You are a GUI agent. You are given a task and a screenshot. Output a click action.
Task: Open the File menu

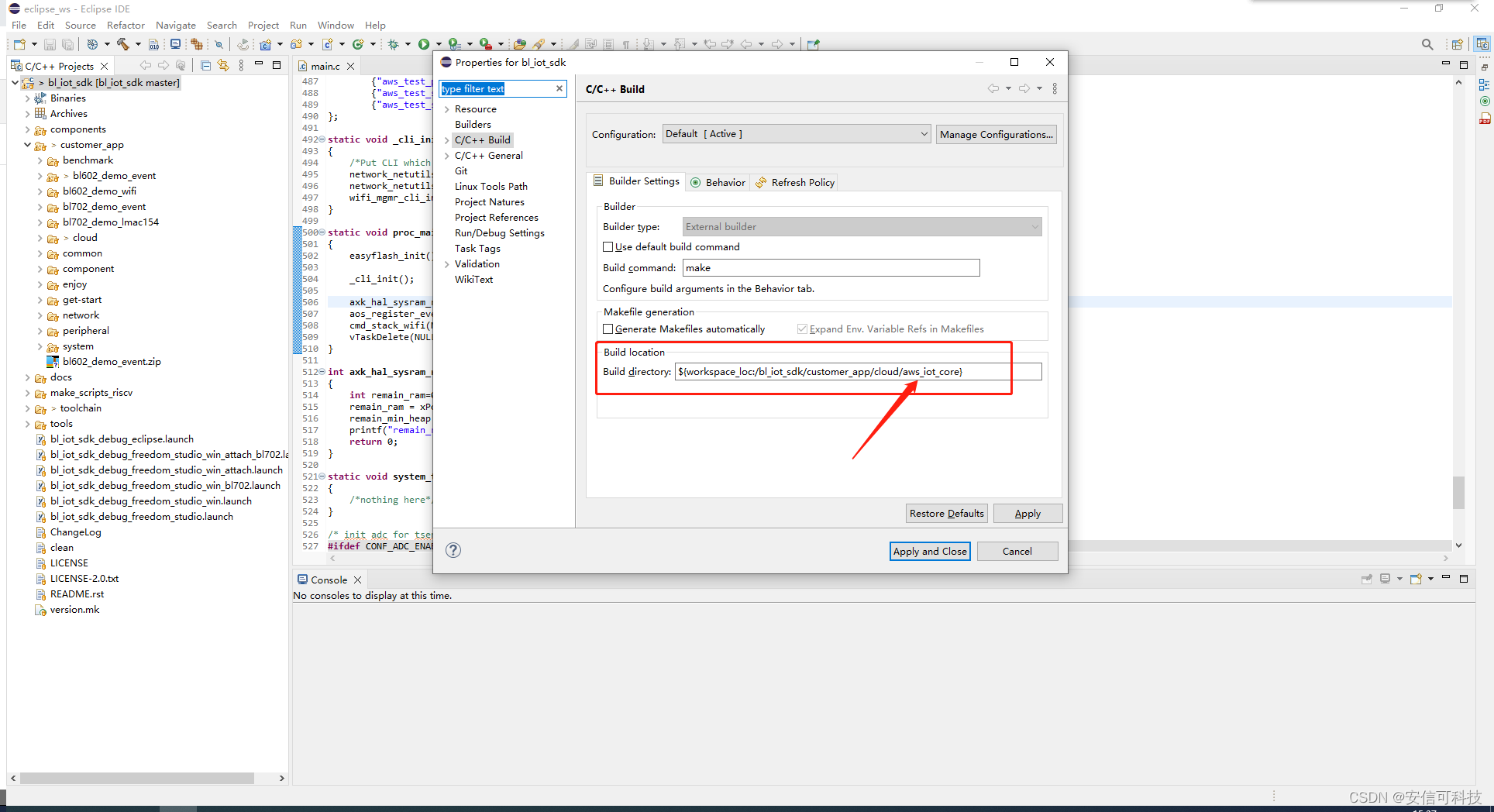[x=19, y=26]
